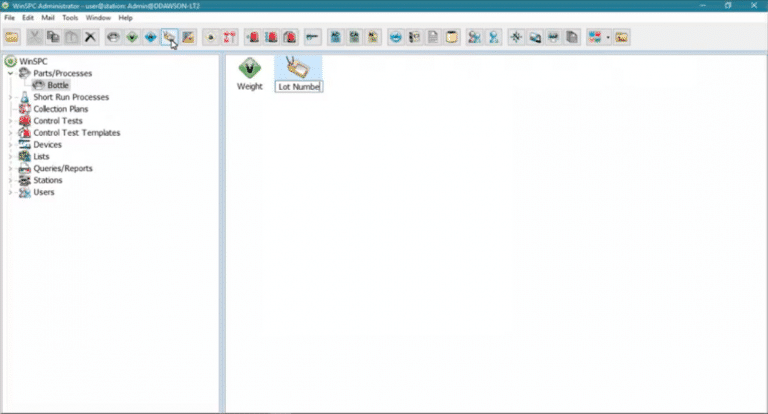Open the dropdown arrow beside colored toolbar icon

(608, 37)
